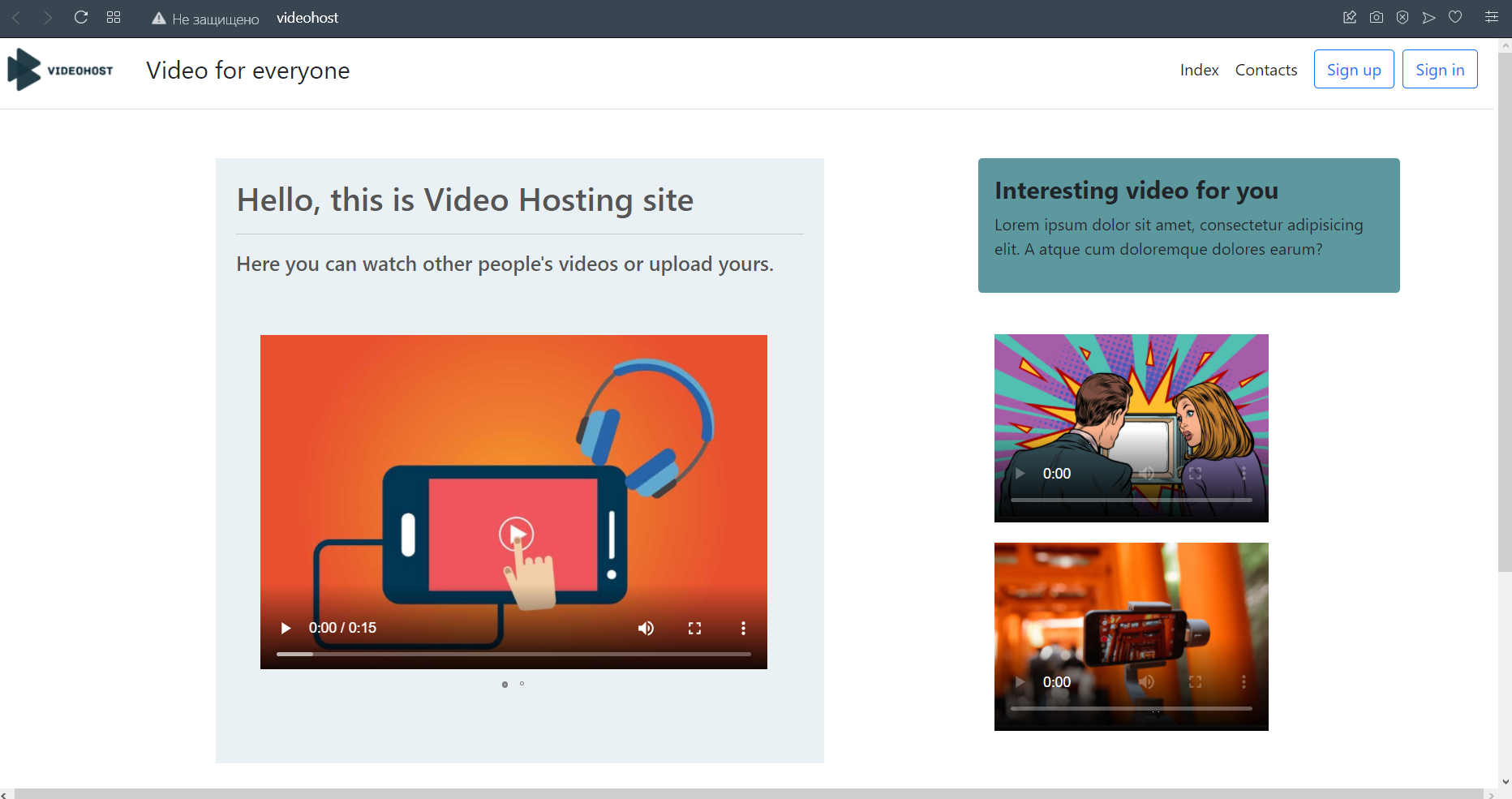This screenshot has height=799, width=1512.
Task: Click the 'Video for everyone' header title
Action: pos(248,71)
